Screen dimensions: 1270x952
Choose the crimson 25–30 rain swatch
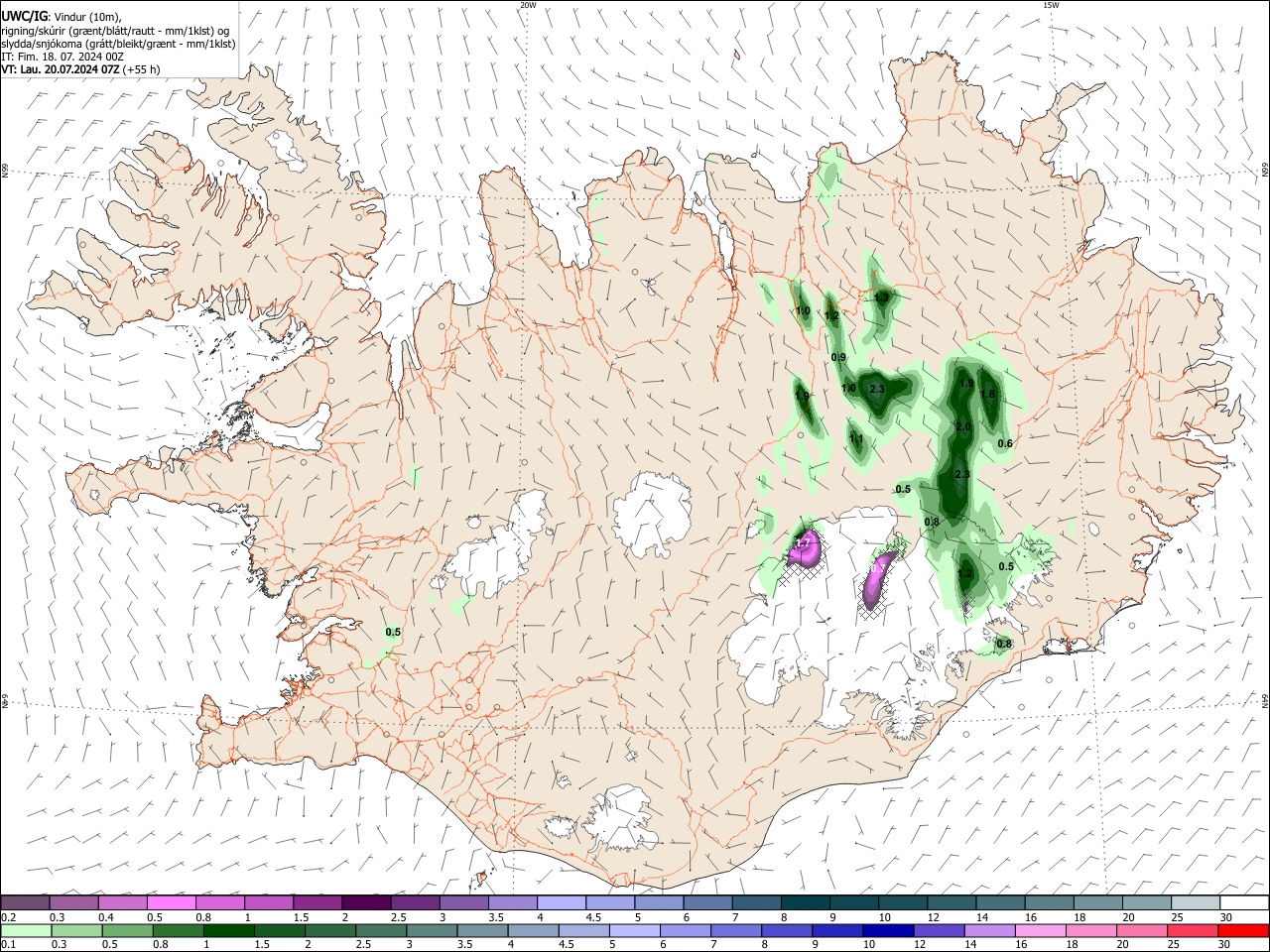click(1193, 930)
